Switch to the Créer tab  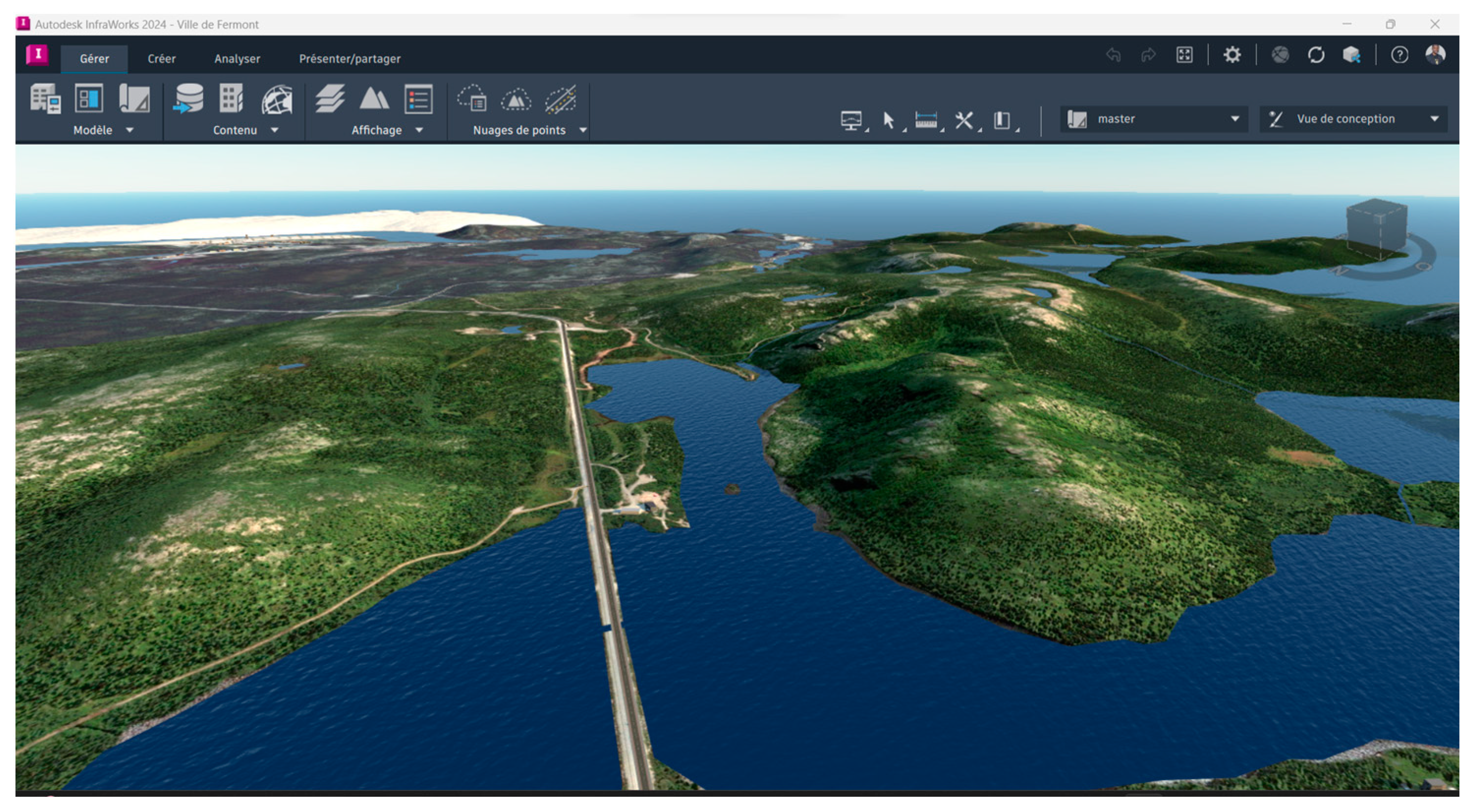(x=162, y=58)
